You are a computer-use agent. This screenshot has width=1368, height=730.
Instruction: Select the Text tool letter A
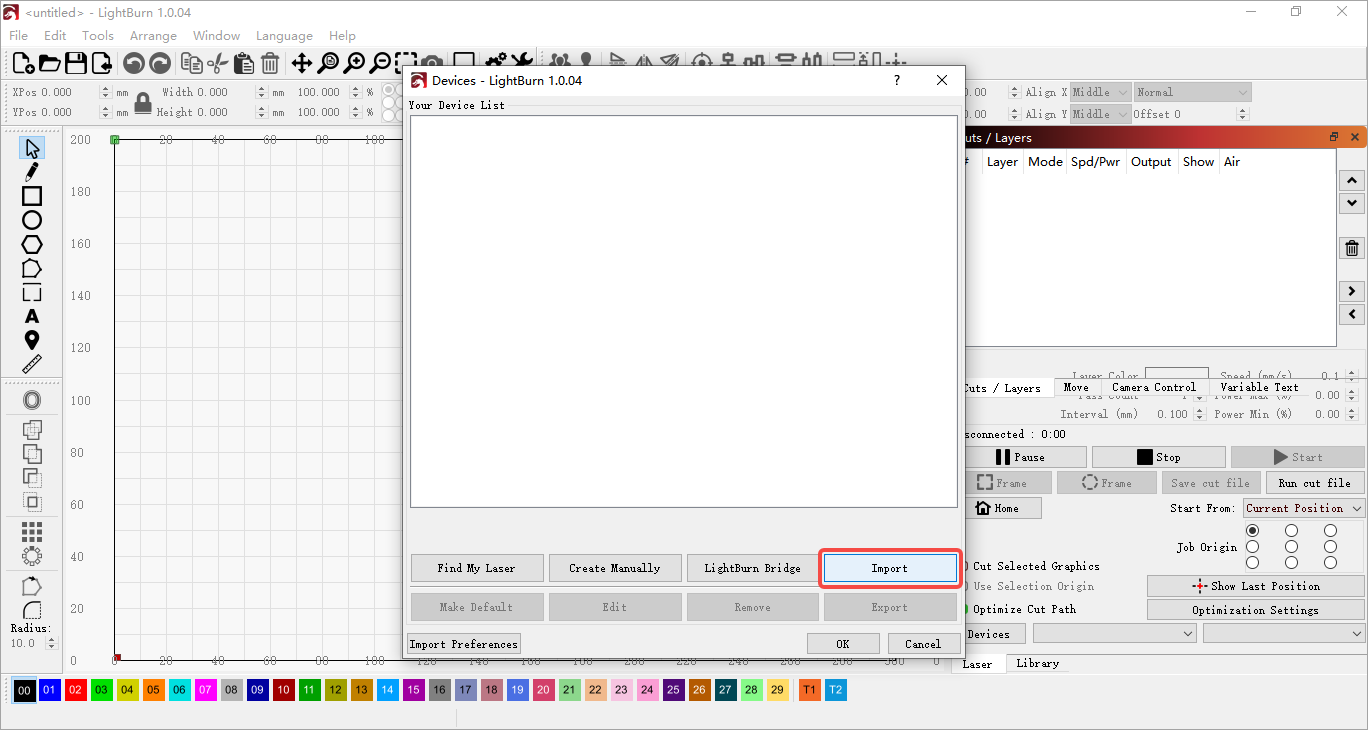[x=32, y=316]
